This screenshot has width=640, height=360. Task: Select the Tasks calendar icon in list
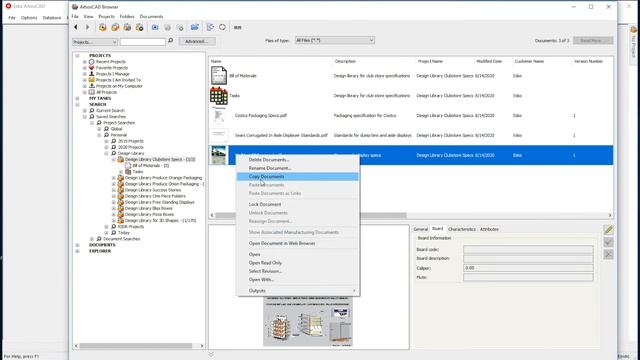click(219, 96)
